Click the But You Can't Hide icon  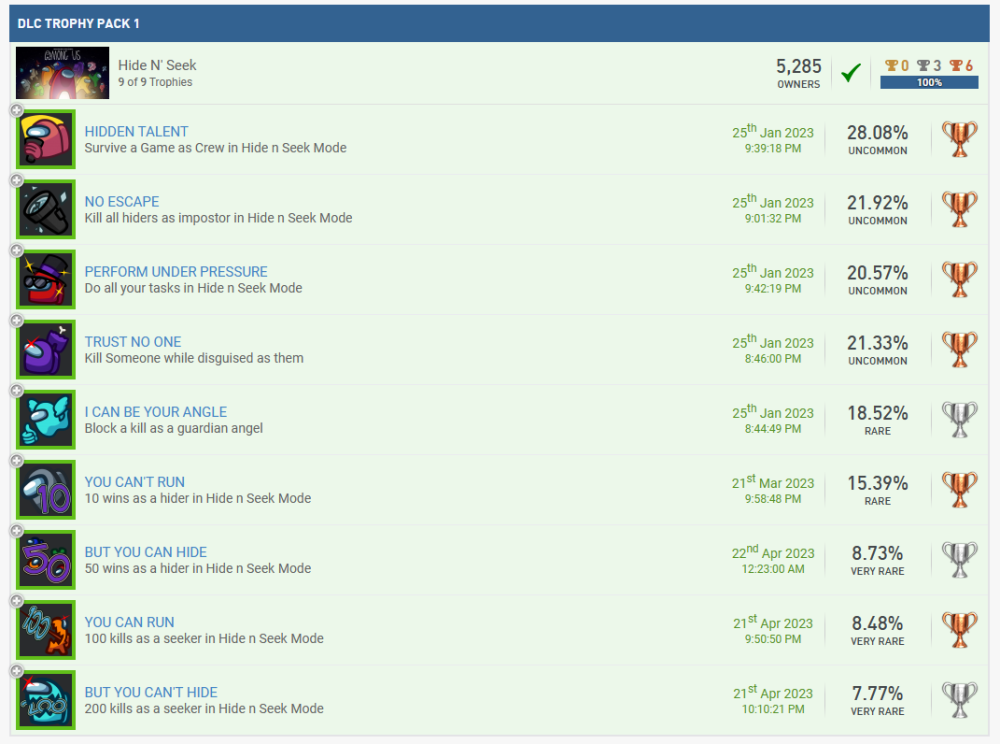(x=47, y=700)
